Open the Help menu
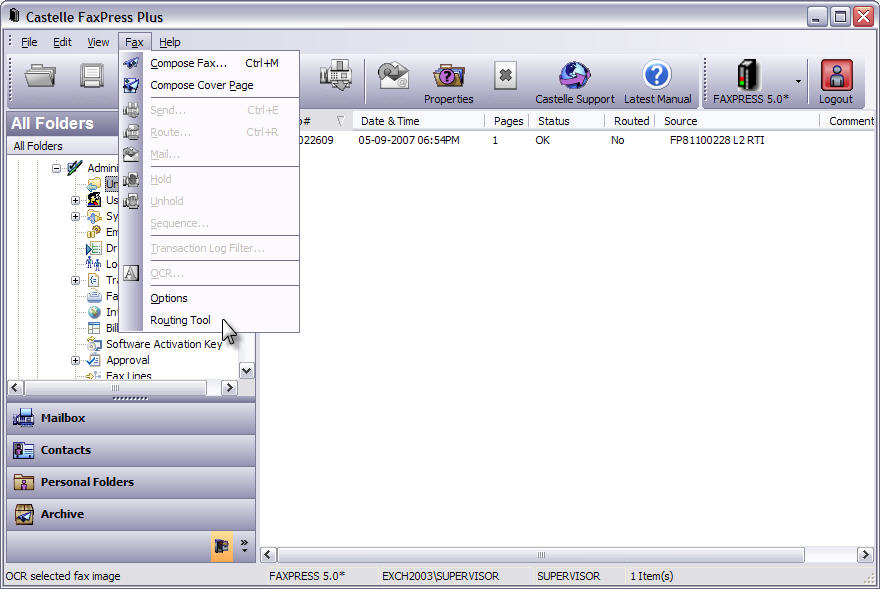 pyautogui.click(x=169, y=42)
